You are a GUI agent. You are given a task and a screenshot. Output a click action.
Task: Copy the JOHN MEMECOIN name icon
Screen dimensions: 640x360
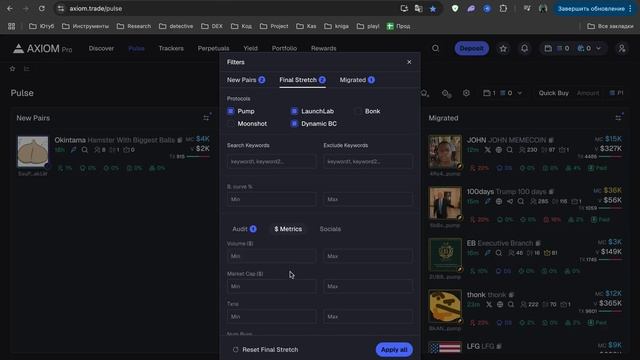click(551, 140)
